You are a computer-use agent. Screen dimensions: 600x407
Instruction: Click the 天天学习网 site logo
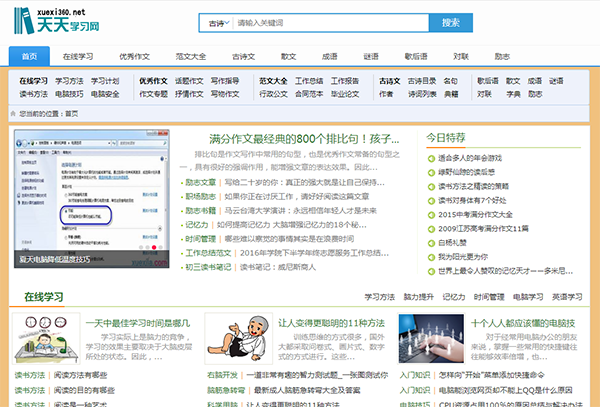(57, 21)
